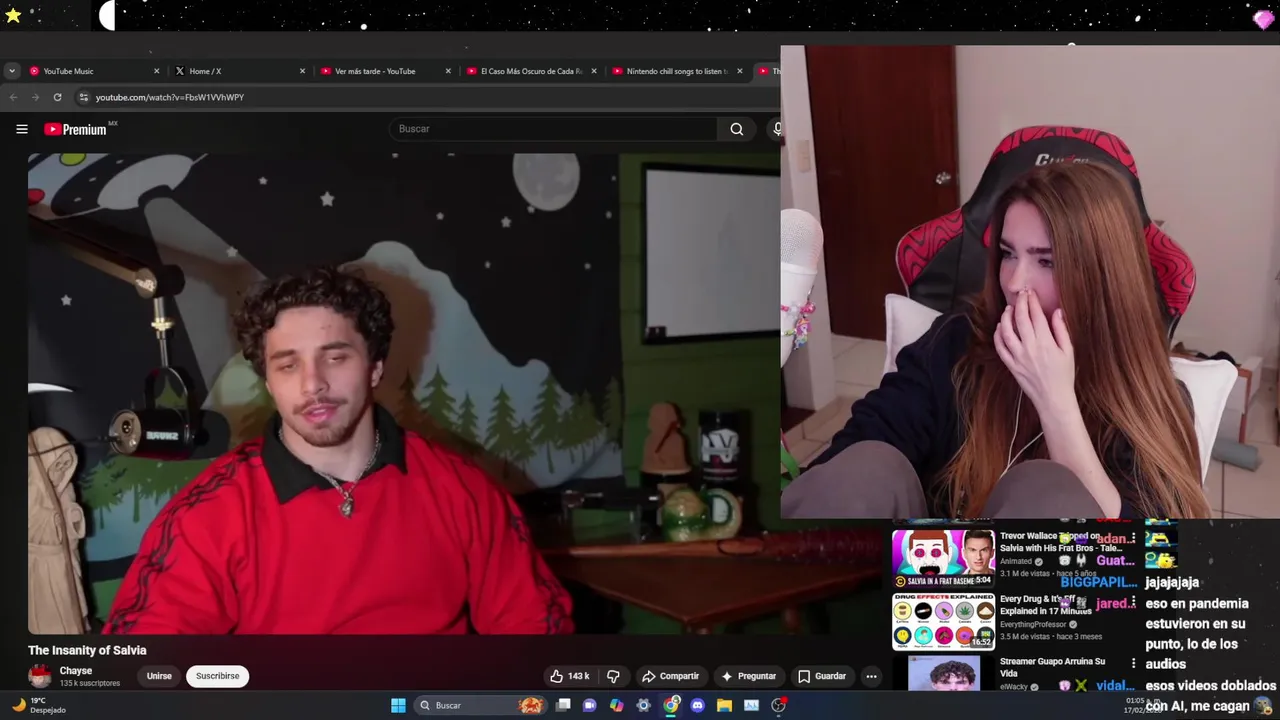
Task: Switch to 'Ver más tarde - YouTube' tab
Action: (x=385, y=71)
